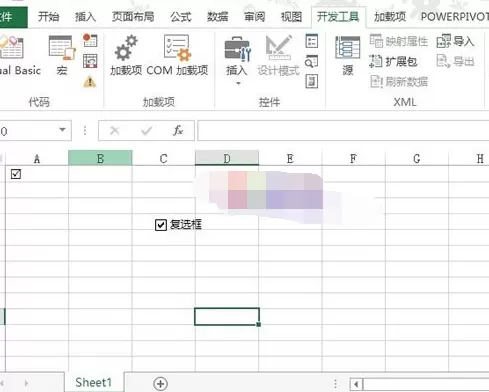Click 刷新数据 refresh data

point(399,82)
